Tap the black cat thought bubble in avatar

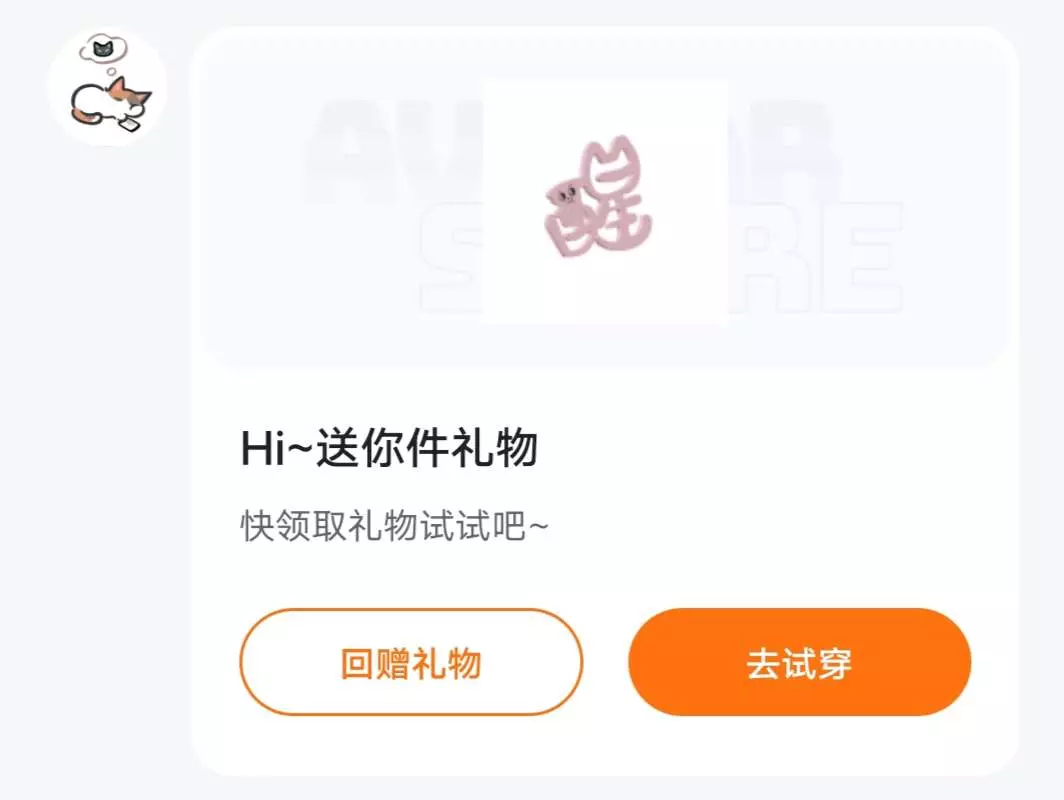coord(103,49)
